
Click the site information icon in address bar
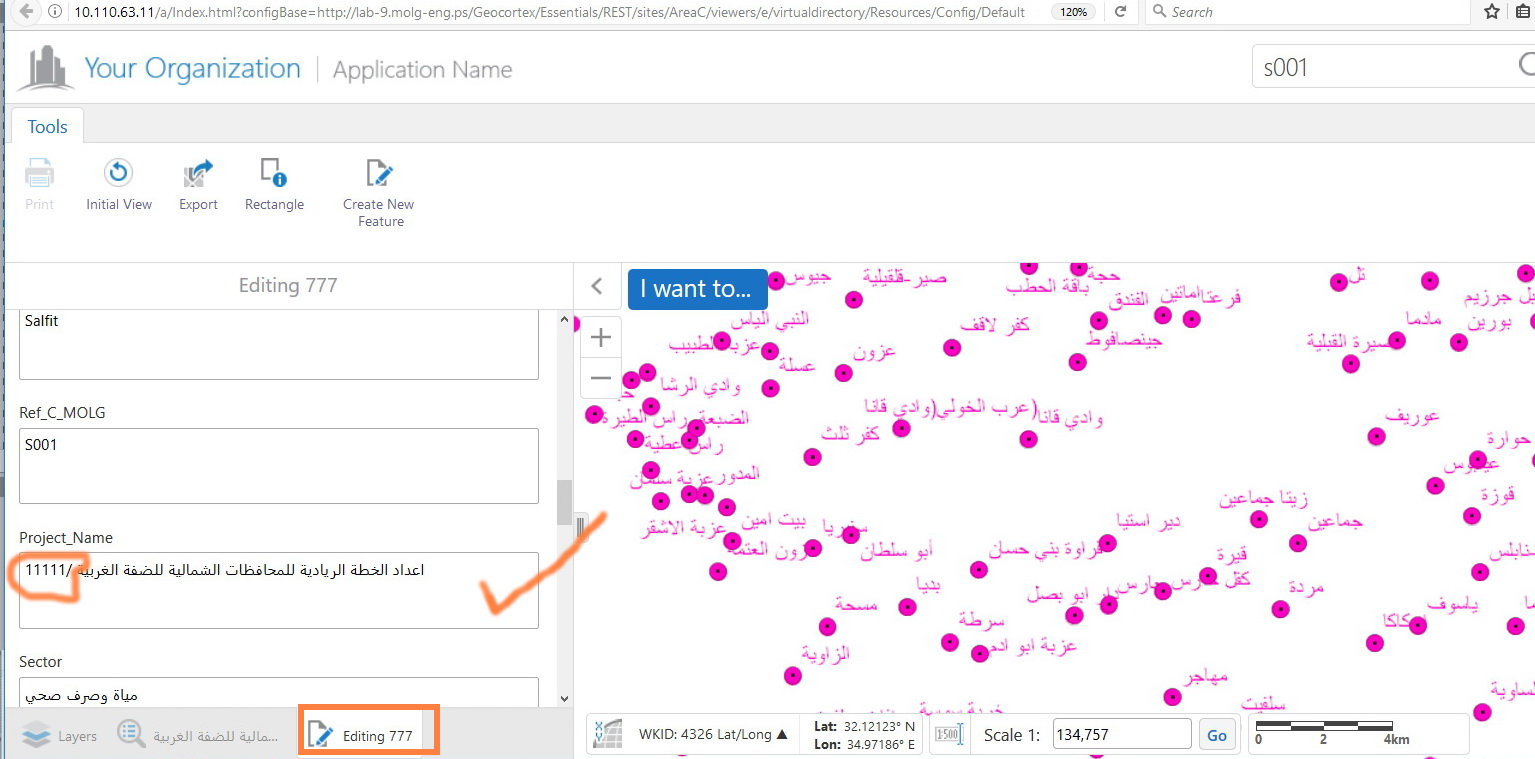(x=57, y=12)
